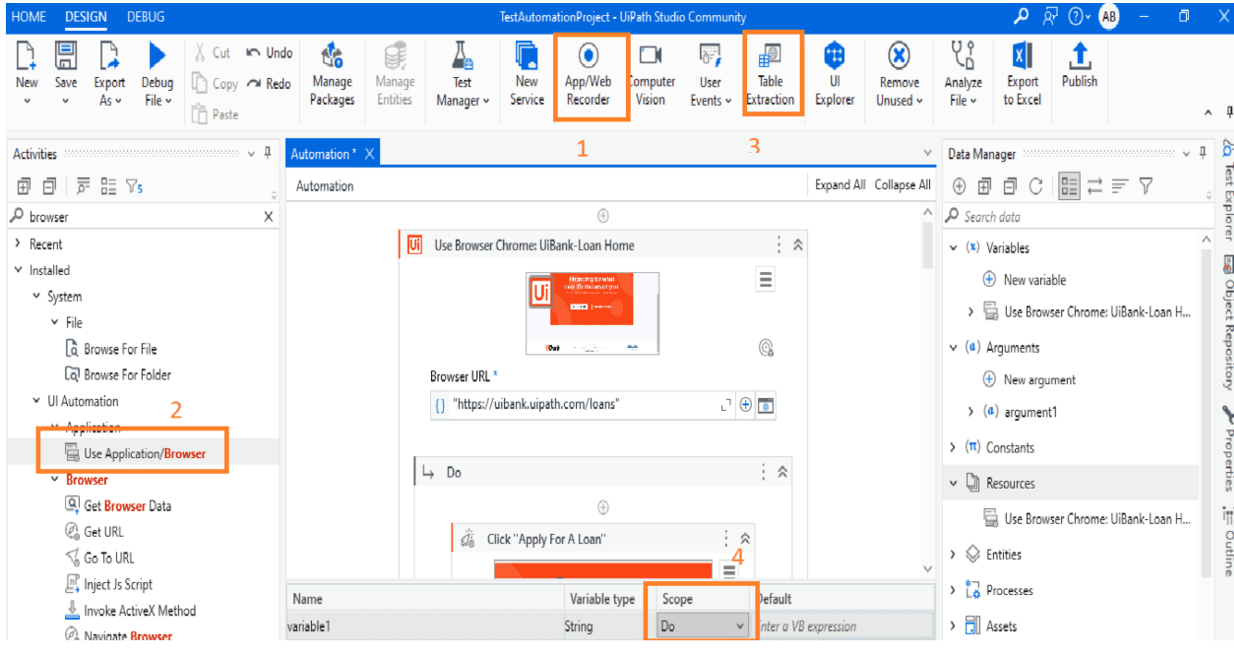Open the help question mark menu
Screen dimensions: 1234x660
(x=1081, y=16)
